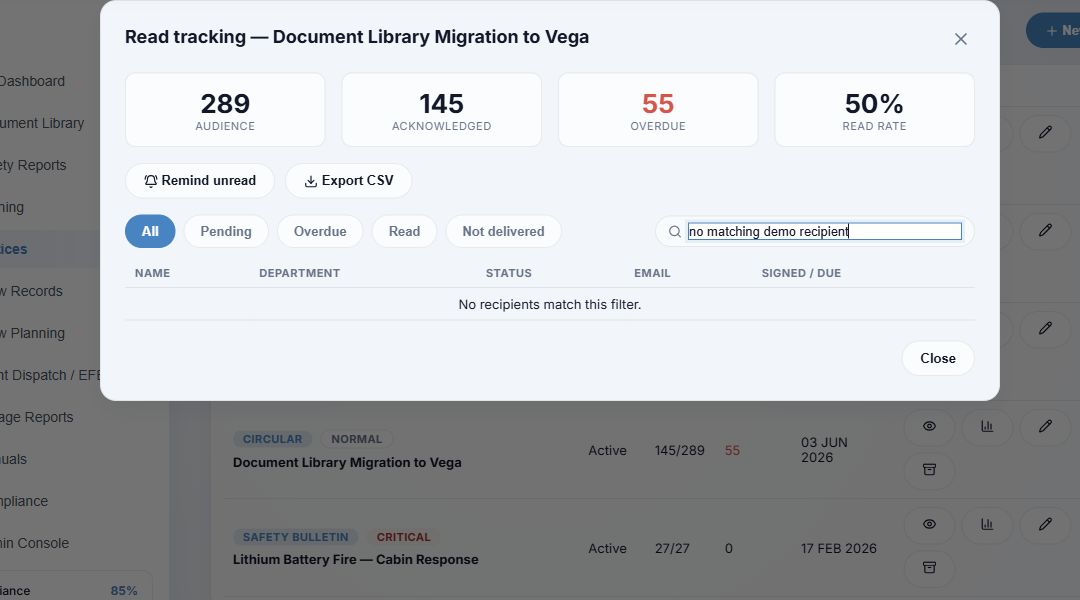Click the CRITICAL priority badge
1080x600 pixels.
[x=403, y=537]
